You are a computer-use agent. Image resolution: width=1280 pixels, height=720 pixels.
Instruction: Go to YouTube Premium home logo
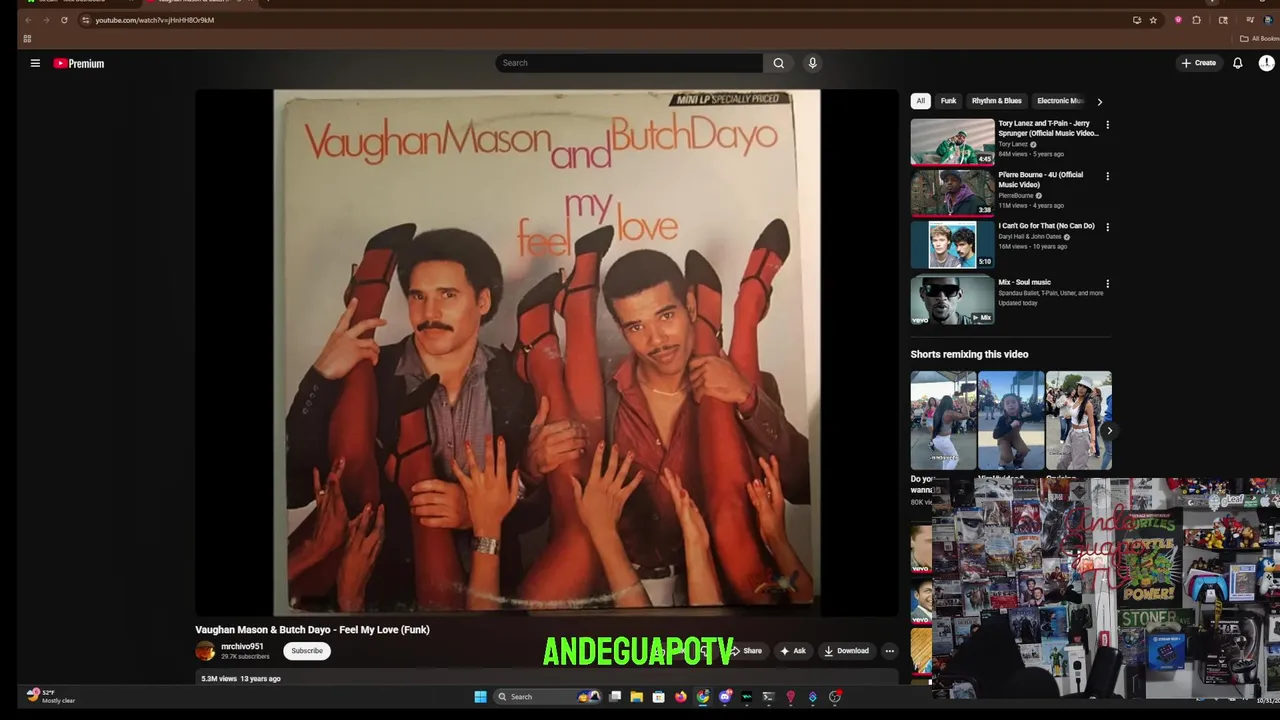tap(79, 63)
